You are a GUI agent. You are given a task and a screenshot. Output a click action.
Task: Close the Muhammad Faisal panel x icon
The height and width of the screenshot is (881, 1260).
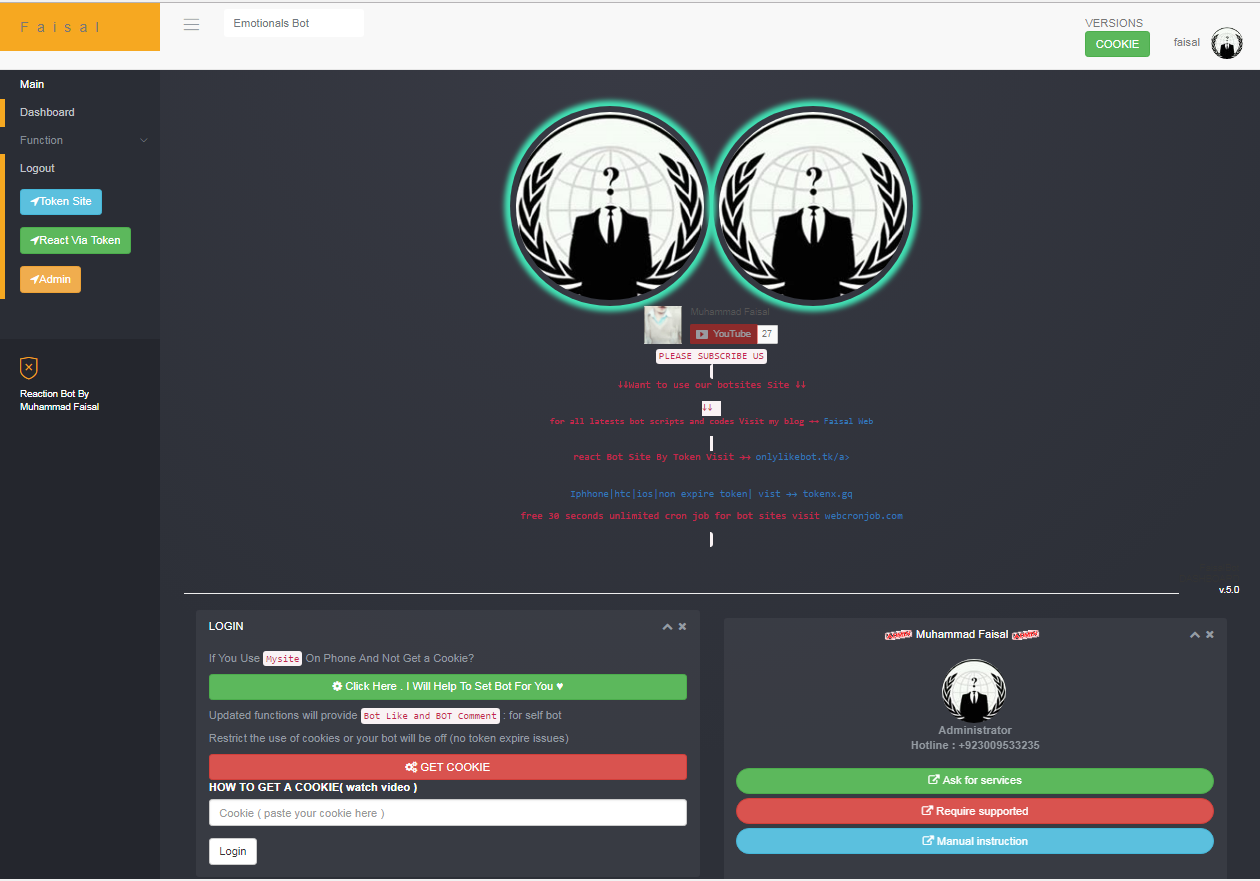tap(1209, 635)
